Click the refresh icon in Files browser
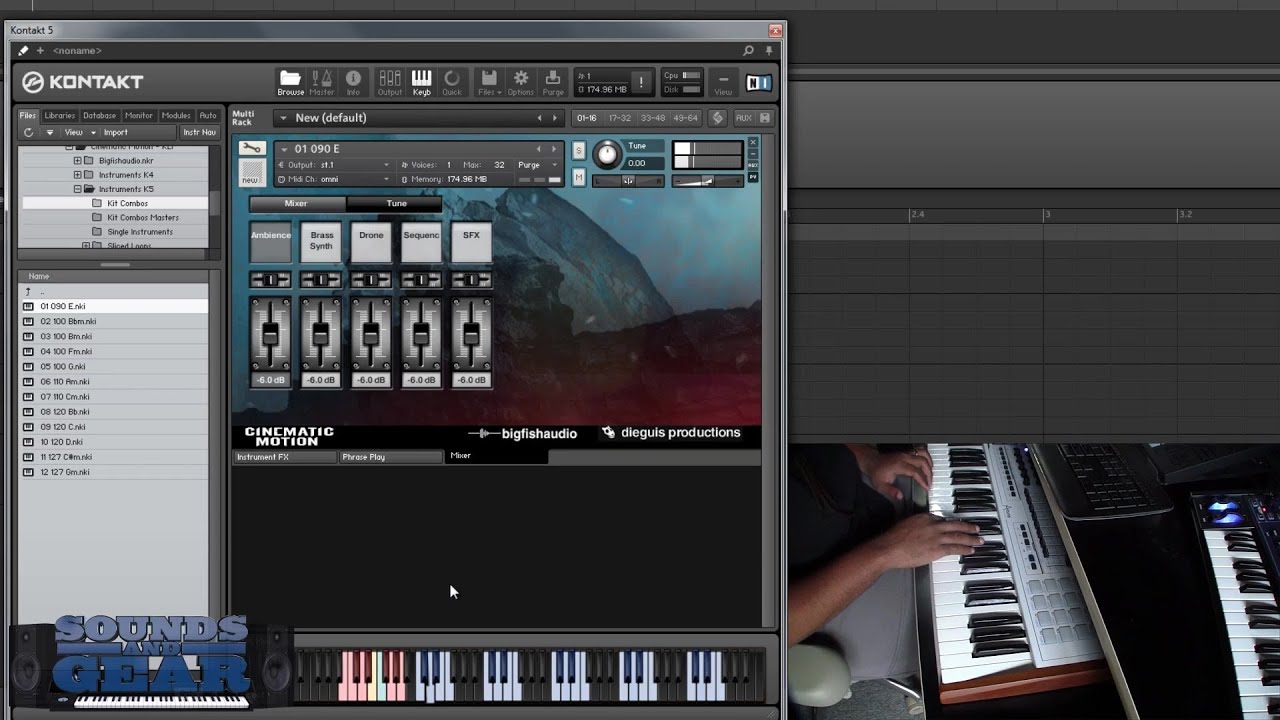1280x720 pixels. tap(28, 132)
